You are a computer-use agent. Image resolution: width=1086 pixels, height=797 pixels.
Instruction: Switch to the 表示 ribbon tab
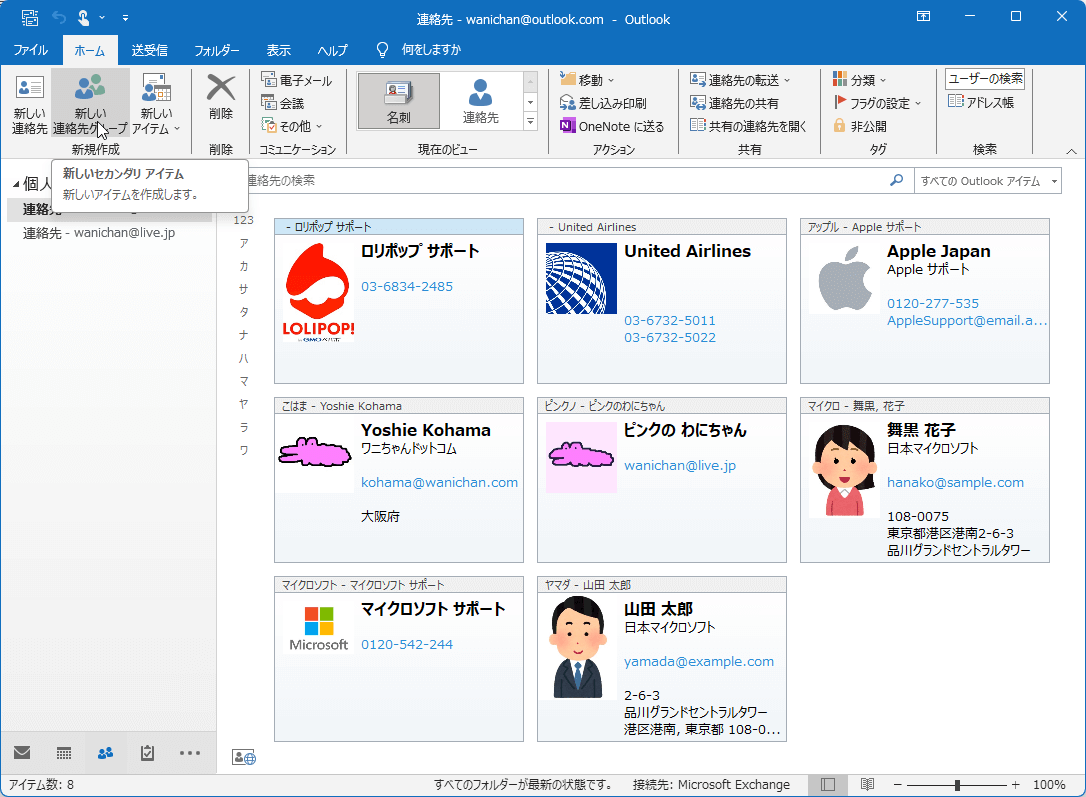click(278, 49)
